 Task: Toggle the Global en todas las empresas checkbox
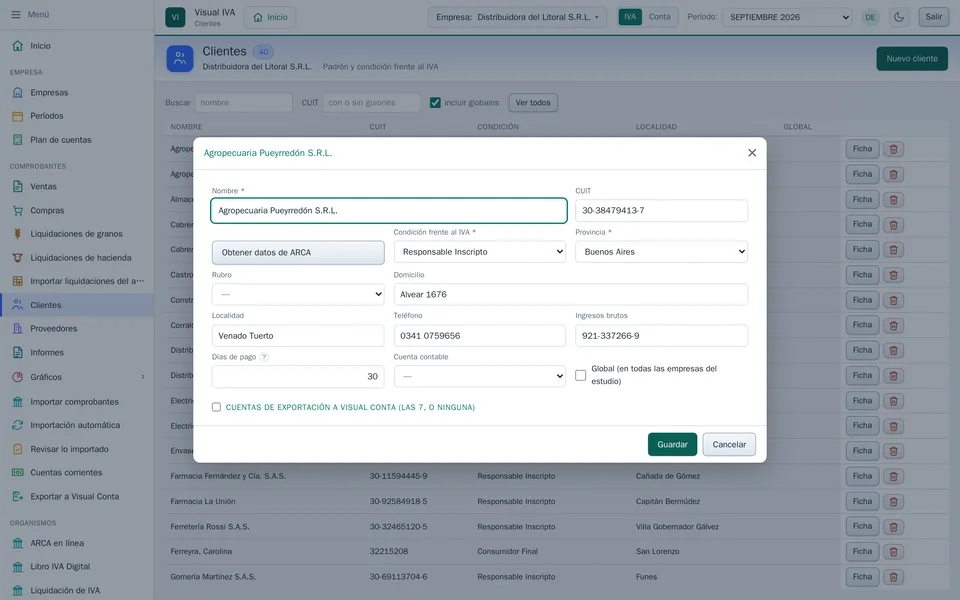(x=580, y=375)
